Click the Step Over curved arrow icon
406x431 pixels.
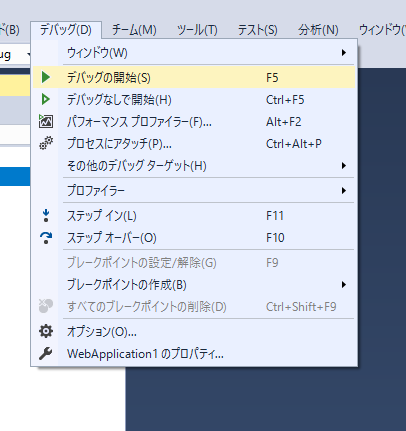click(x=46, y=238)
